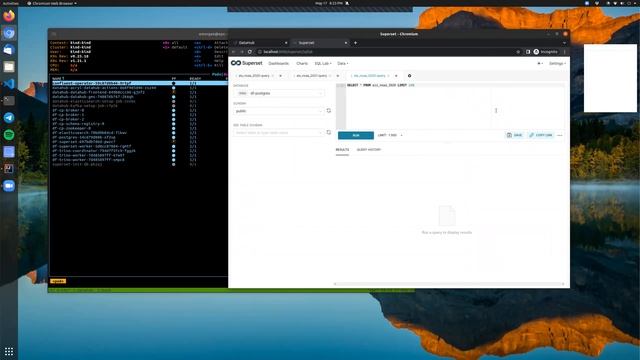640x360 pixels.
Task: Refresh the schema list icon
Action: tap(329, 111)
